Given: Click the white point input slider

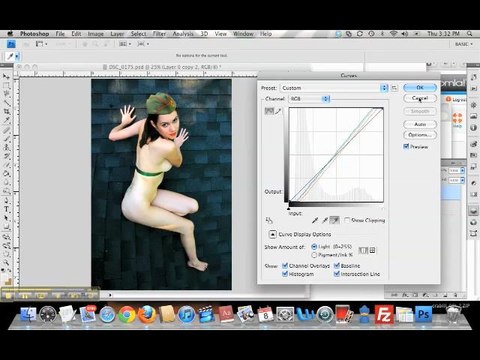Looking at the screenshot, I should (x=382, y=208).
